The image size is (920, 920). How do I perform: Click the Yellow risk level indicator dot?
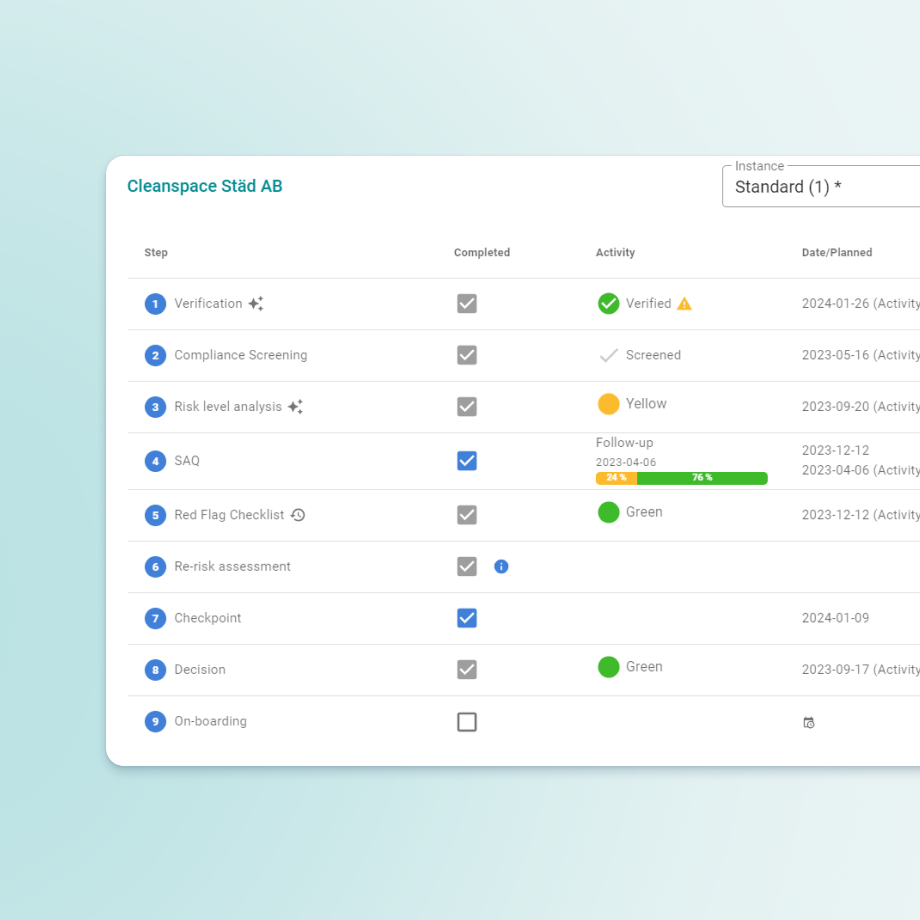click(608, 404)
